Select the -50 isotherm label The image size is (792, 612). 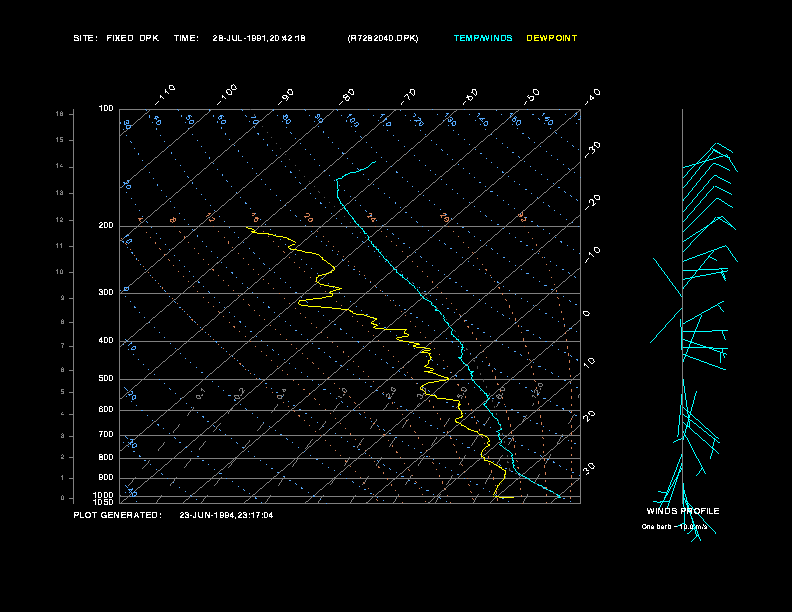tap(532, 96)
